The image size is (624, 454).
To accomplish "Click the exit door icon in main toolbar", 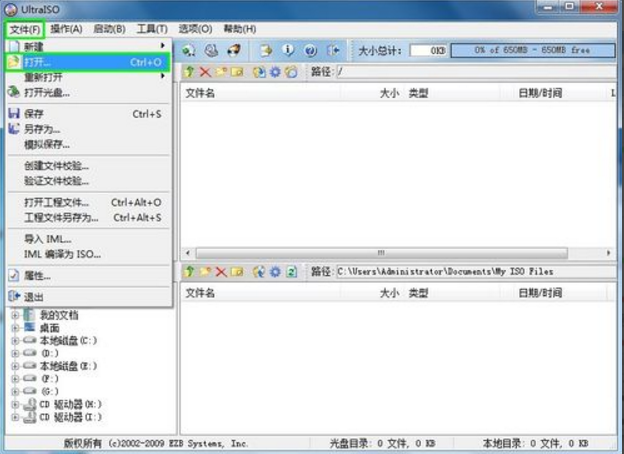I will [333, 51].
